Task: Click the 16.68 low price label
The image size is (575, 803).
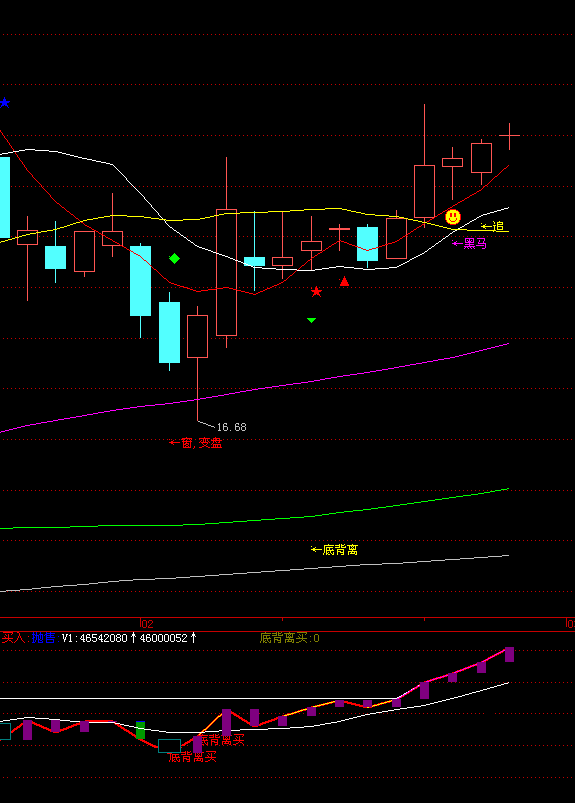Action: pyautogui.click(x=231, y=427)
